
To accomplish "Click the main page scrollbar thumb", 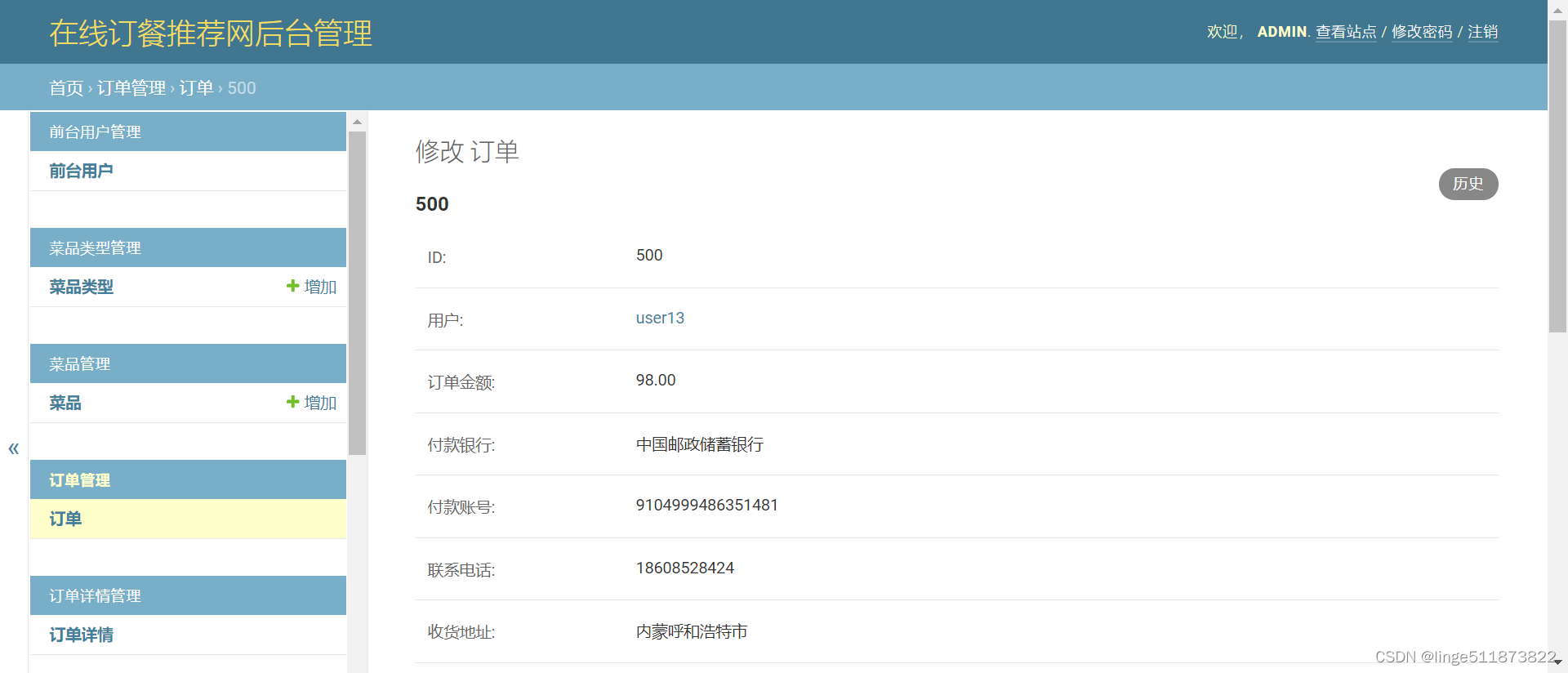I will [x=1557, y=176].
